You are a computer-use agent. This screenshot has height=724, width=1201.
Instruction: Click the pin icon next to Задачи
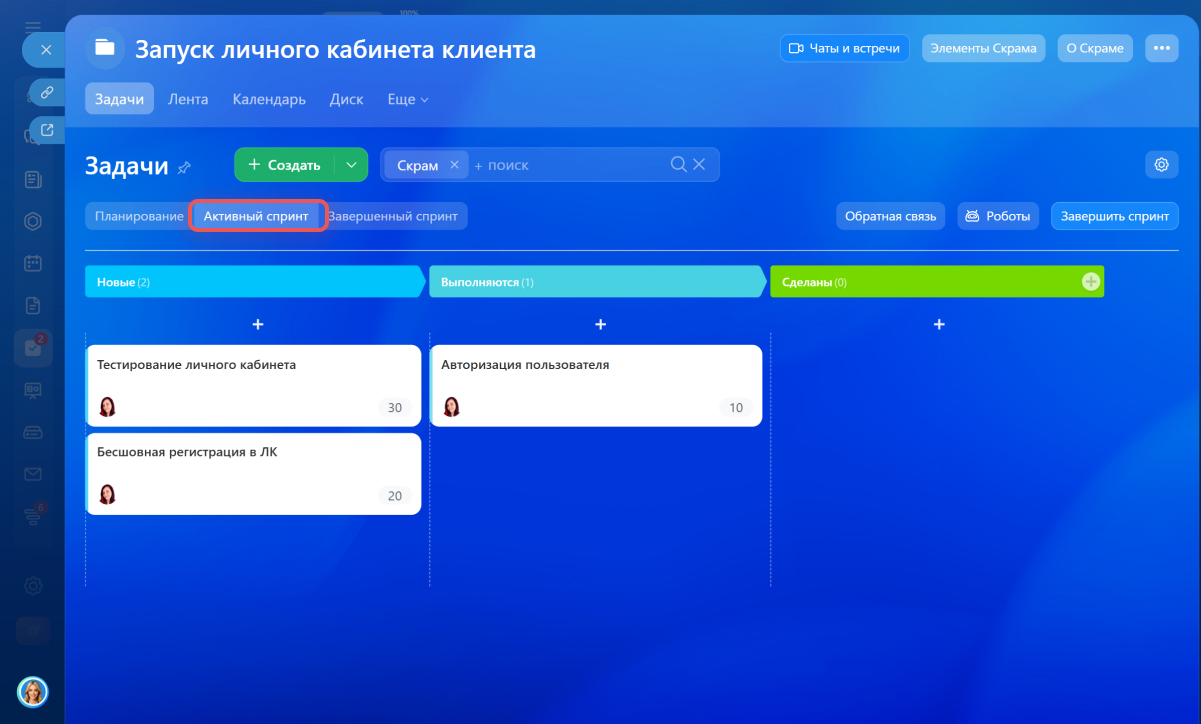tap(184, 168)
